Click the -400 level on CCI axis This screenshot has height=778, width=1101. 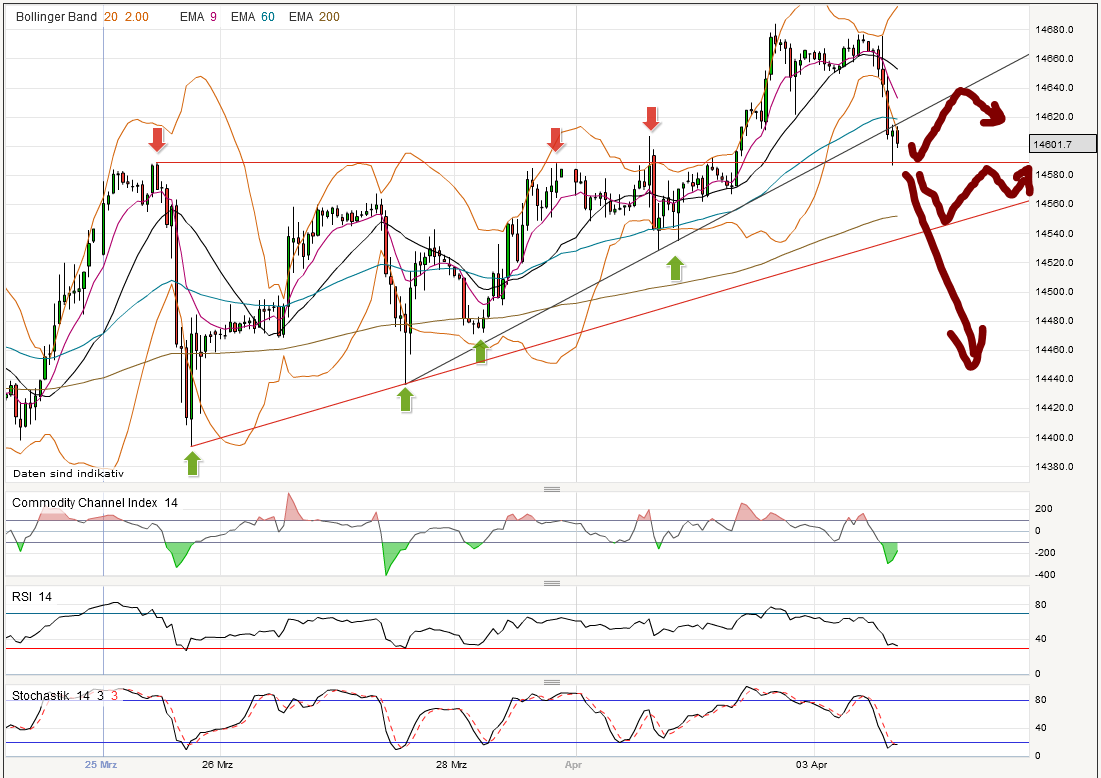1045,574
